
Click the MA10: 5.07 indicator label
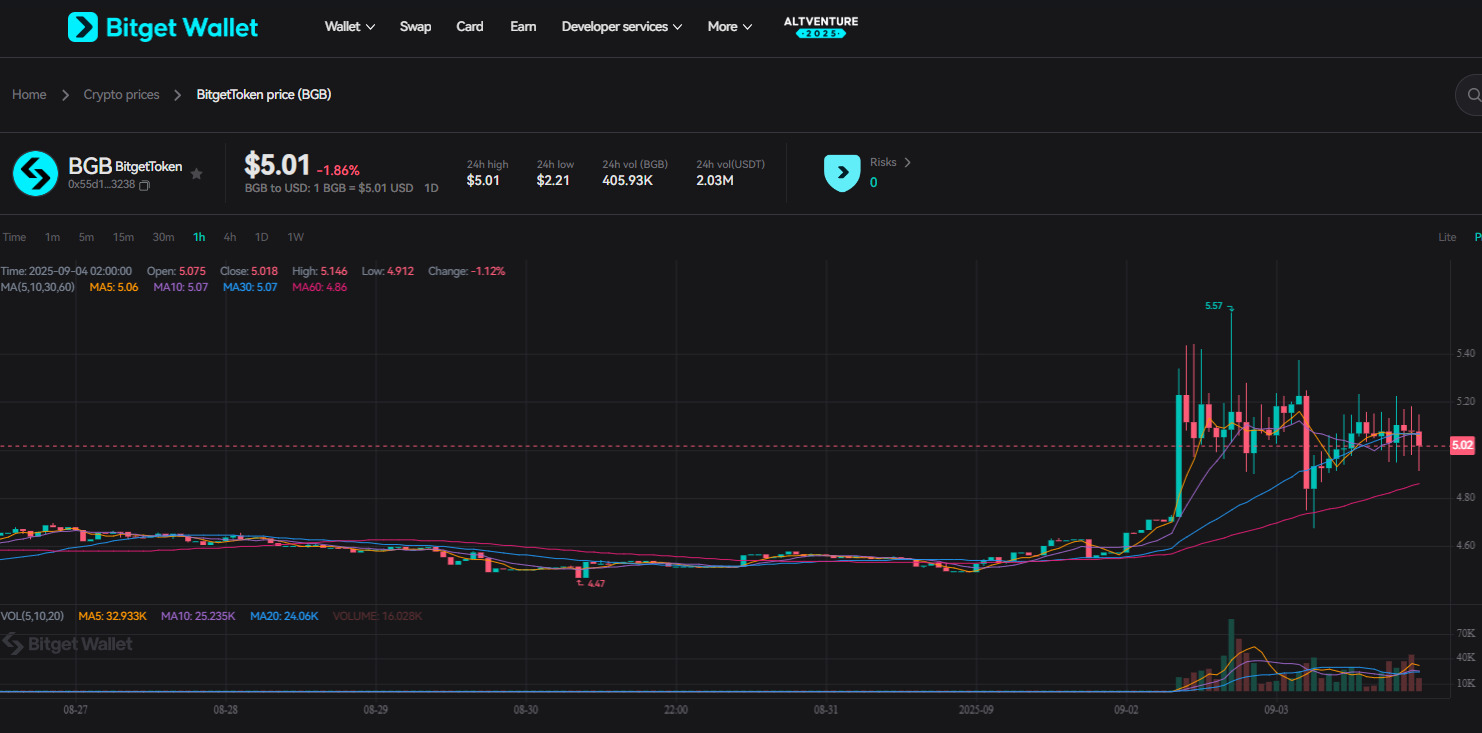pyautogui.click(x=180, y=287)
